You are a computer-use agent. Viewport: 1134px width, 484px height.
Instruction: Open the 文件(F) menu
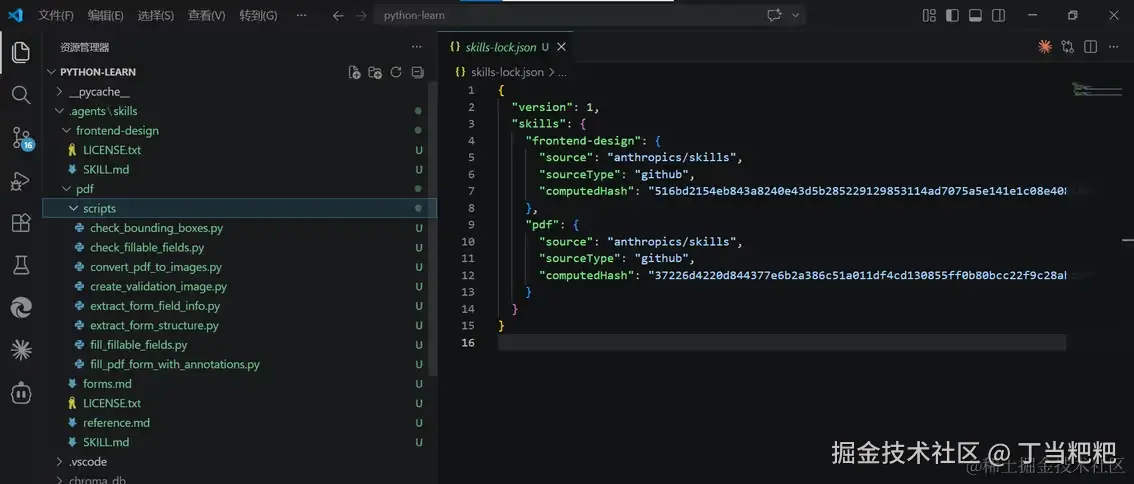pos(55,15)
